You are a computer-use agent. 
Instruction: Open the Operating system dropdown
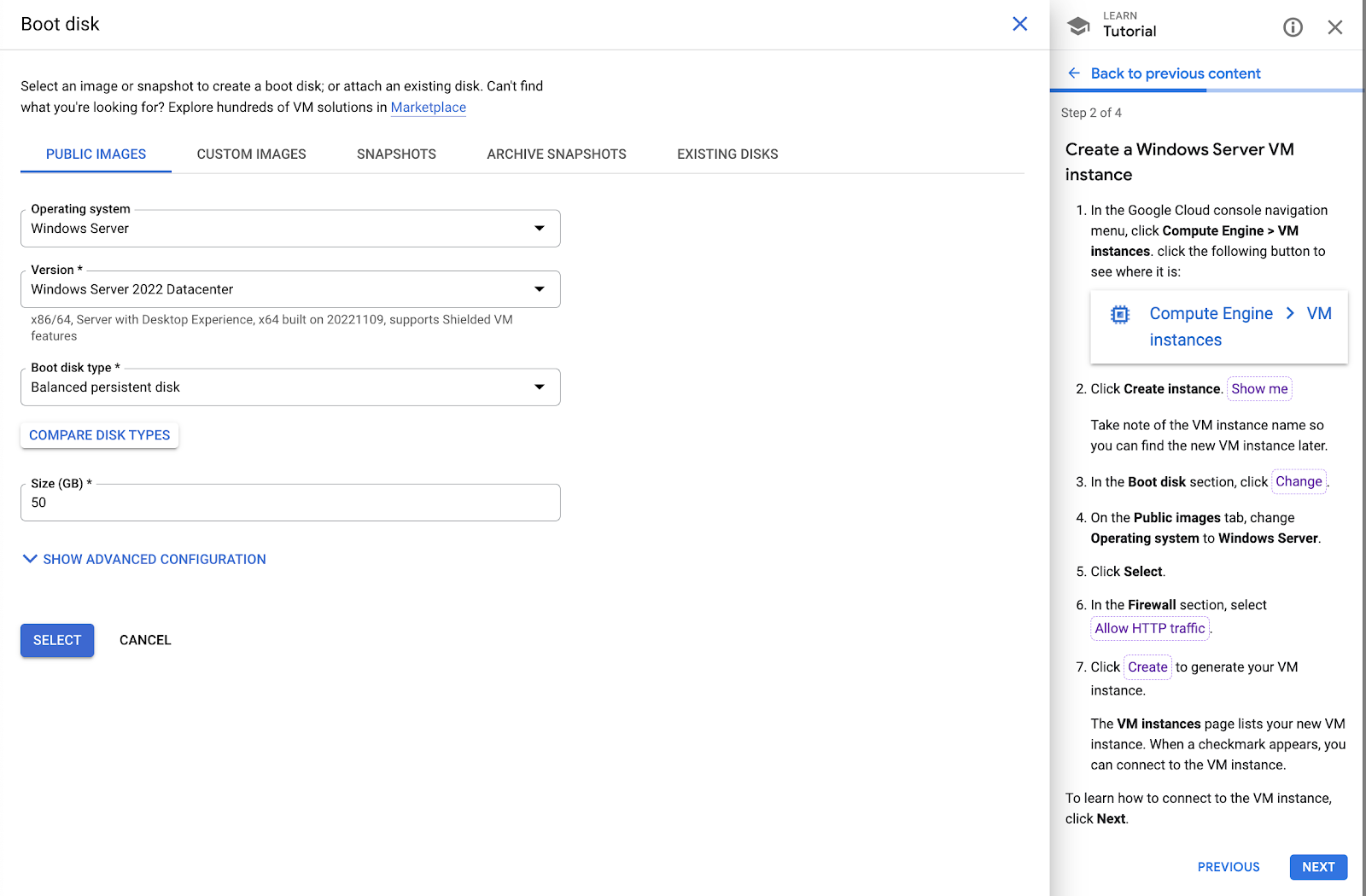290,229
